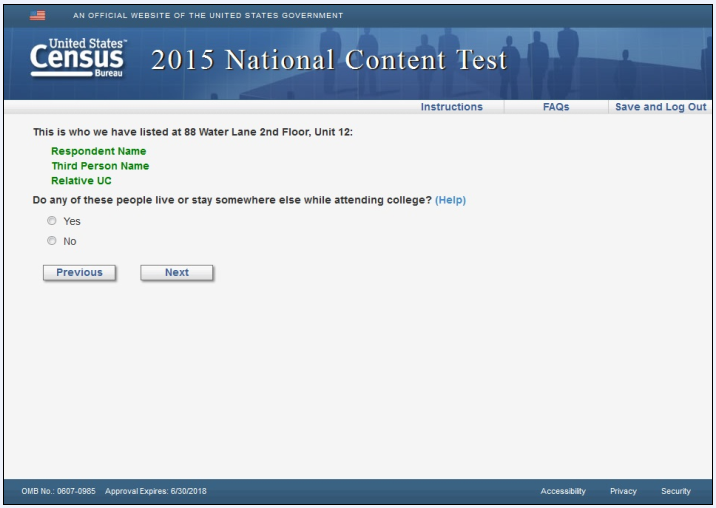Click the 'Yes' option label
This screenshot has height=508, width=716.
(x=72, y=222)
